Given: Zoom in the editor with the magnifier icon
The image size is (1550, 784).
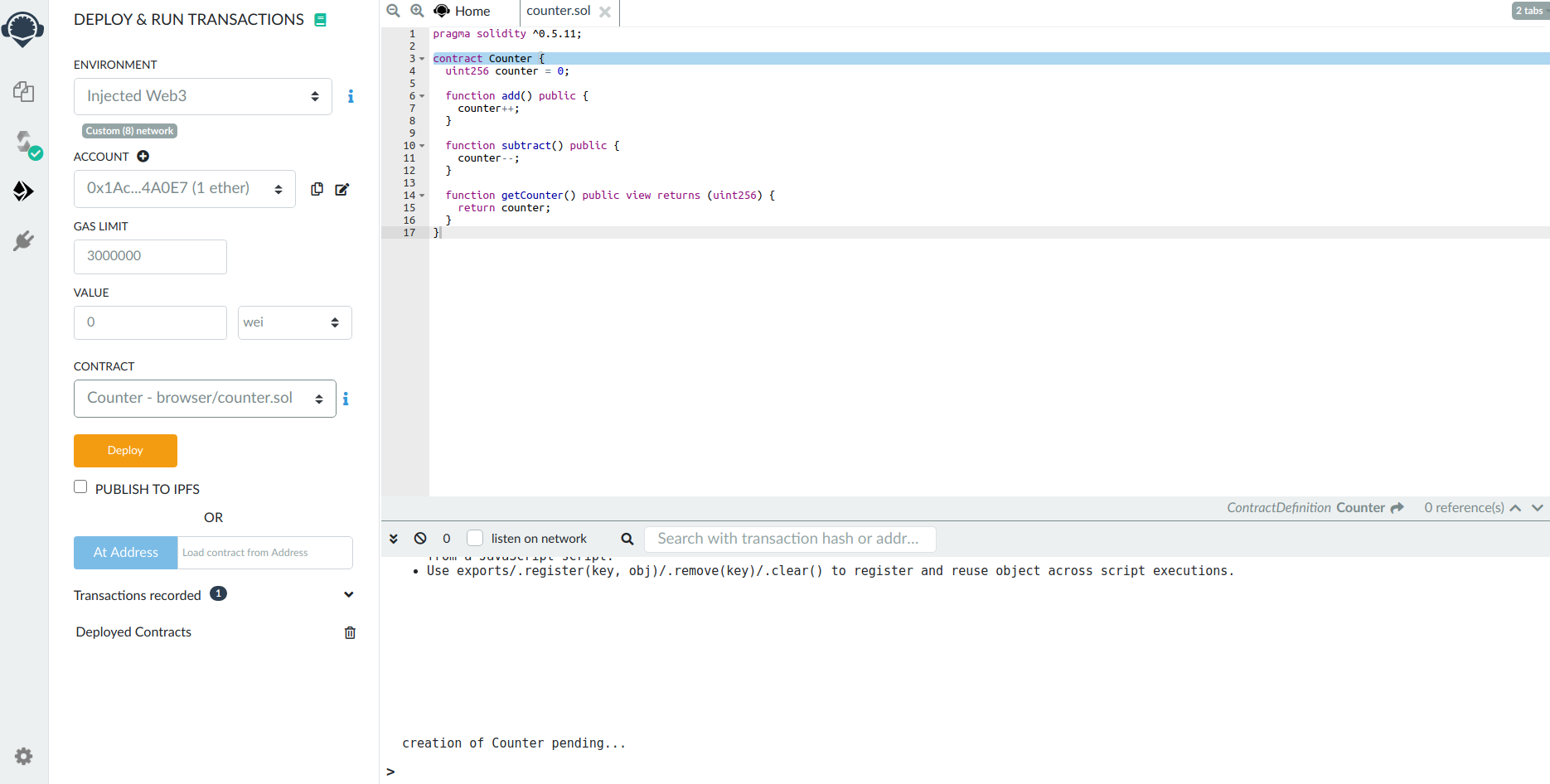Looking at the screenshot, I should pos(417,11).
